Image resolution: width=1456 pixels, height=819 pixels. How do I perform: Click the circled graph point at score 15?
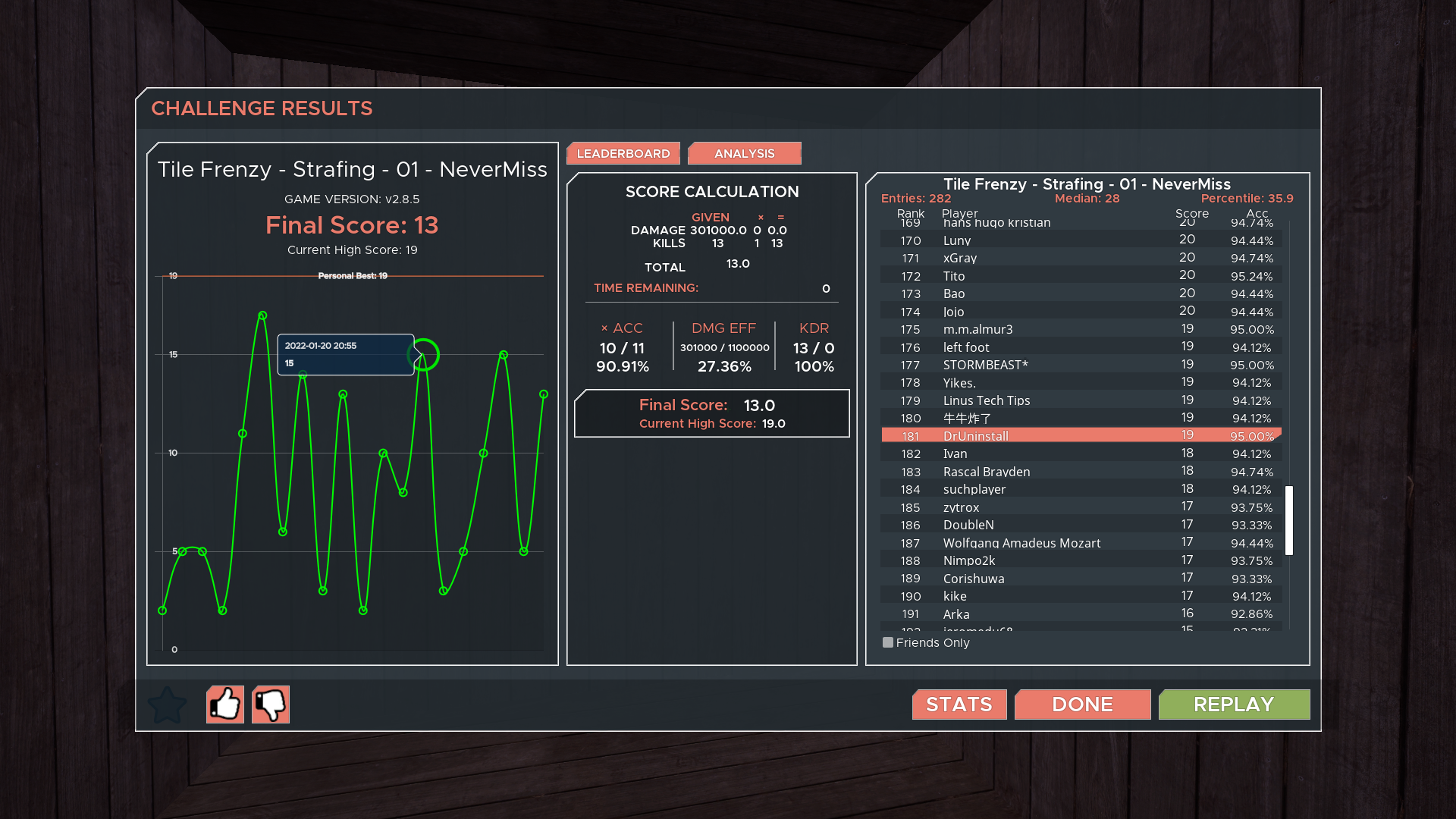(424, 354)
